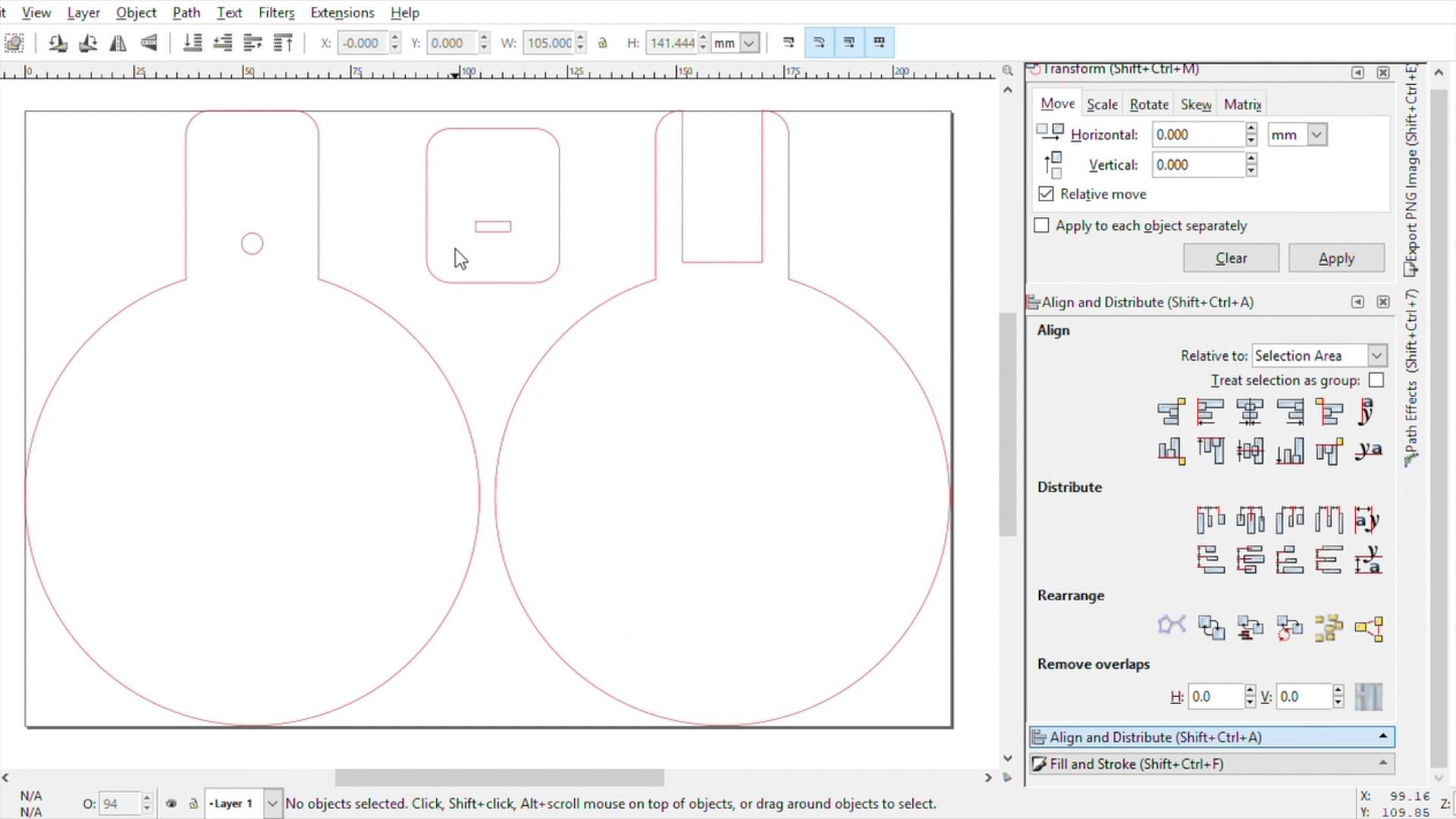Enable Relative move checkbox
This screenshot has height=819, width=1456.
[1045, 194]
